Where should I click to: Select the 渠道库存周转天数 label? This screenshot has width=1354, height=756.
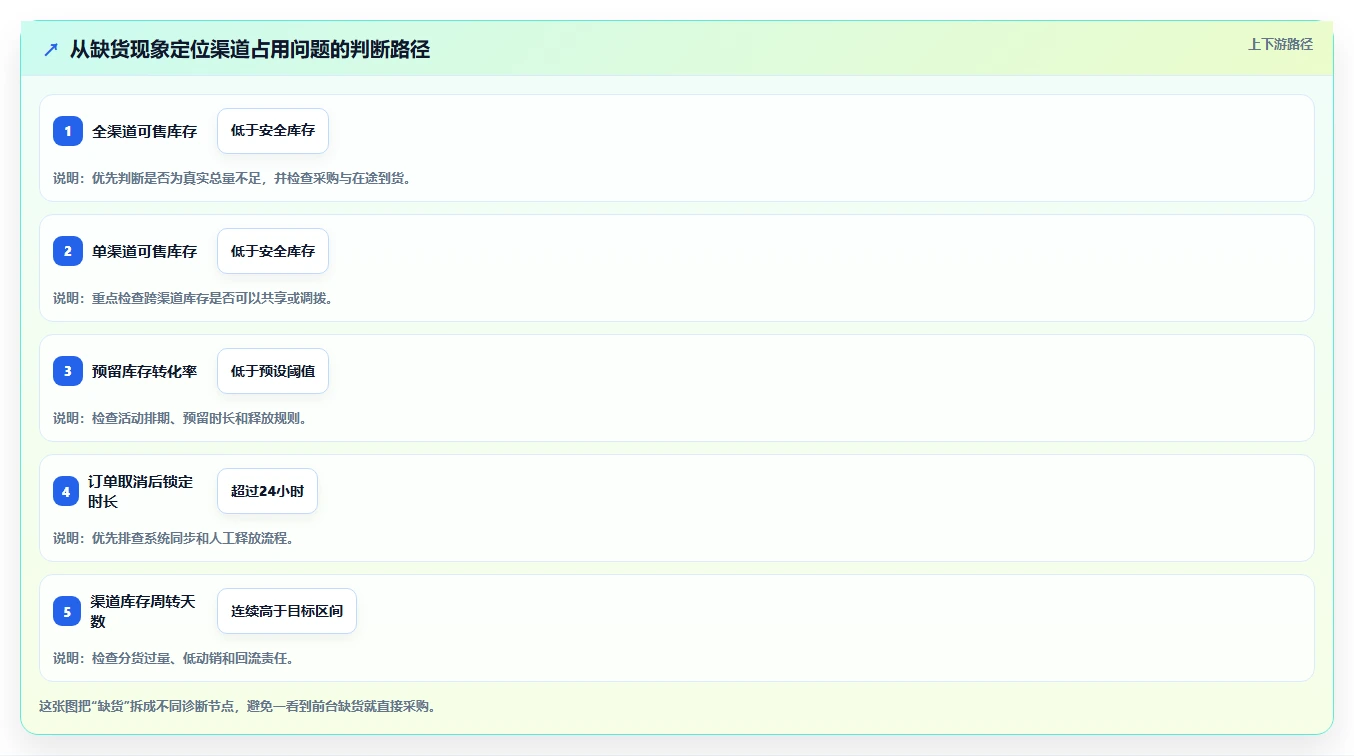point(143,611)
